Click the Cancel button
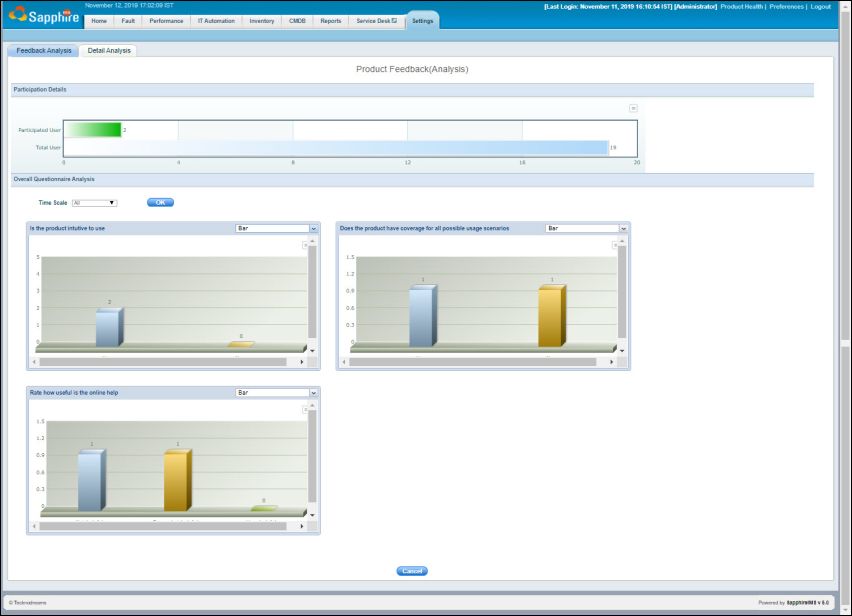The width and height of the screenshot is (852, 616). 411,570
